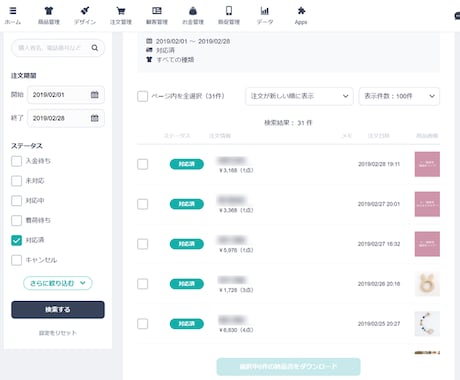Click the date text 2019/02/27 16:32
Image resolution: width=460 pixels, height=380 pixels.
(x=379, y=244)
